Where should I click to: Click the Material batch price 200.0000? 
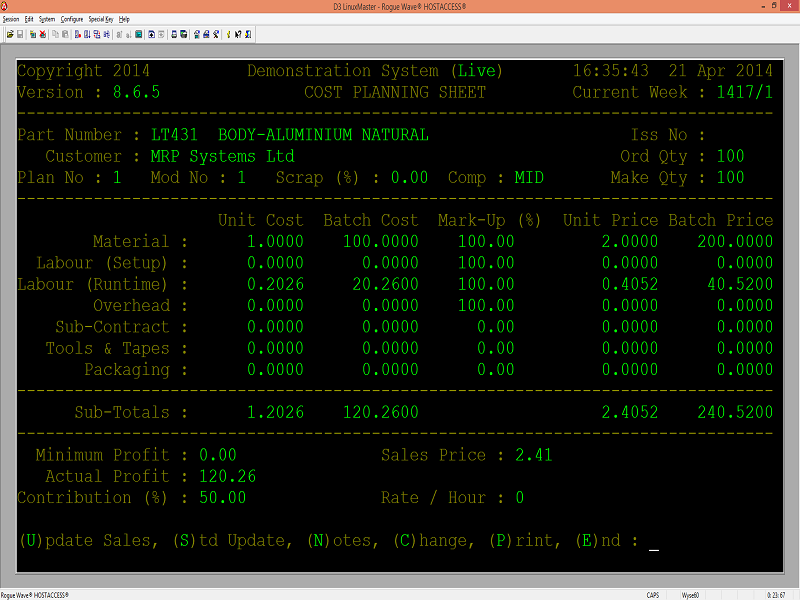click(x=735, y=241)
